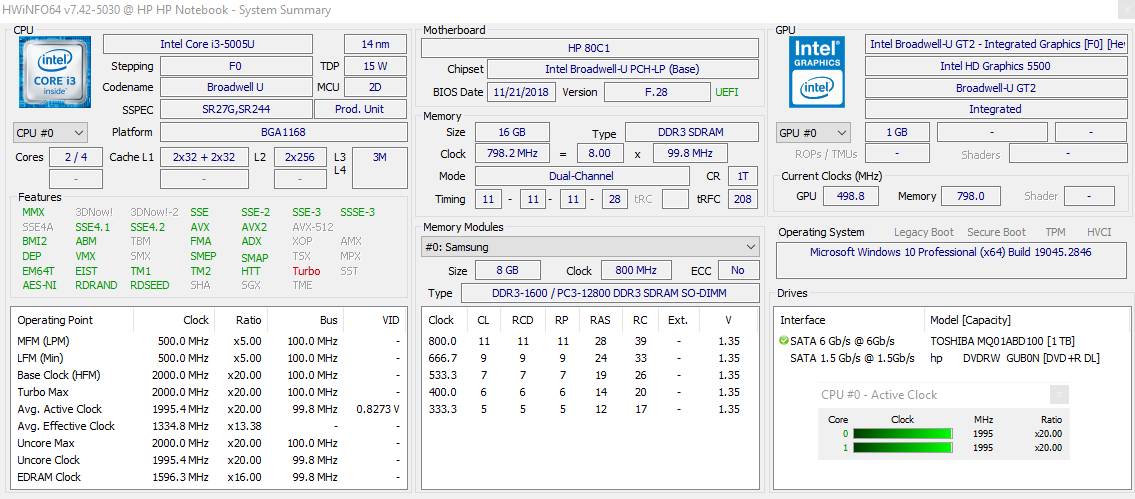1135x499 pixels.
Task: Click the 'DDR3-1600 / PC3-12800 DDR3 SDRAM SO-DIMM' field
Action: tap(609, 293)
